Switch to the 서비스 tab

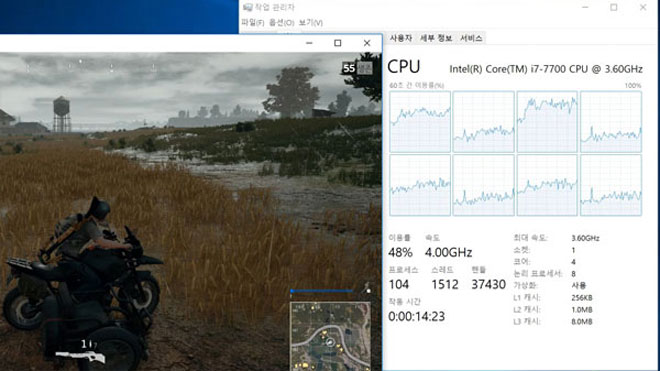pyautogui.click(x=471, y=38)
